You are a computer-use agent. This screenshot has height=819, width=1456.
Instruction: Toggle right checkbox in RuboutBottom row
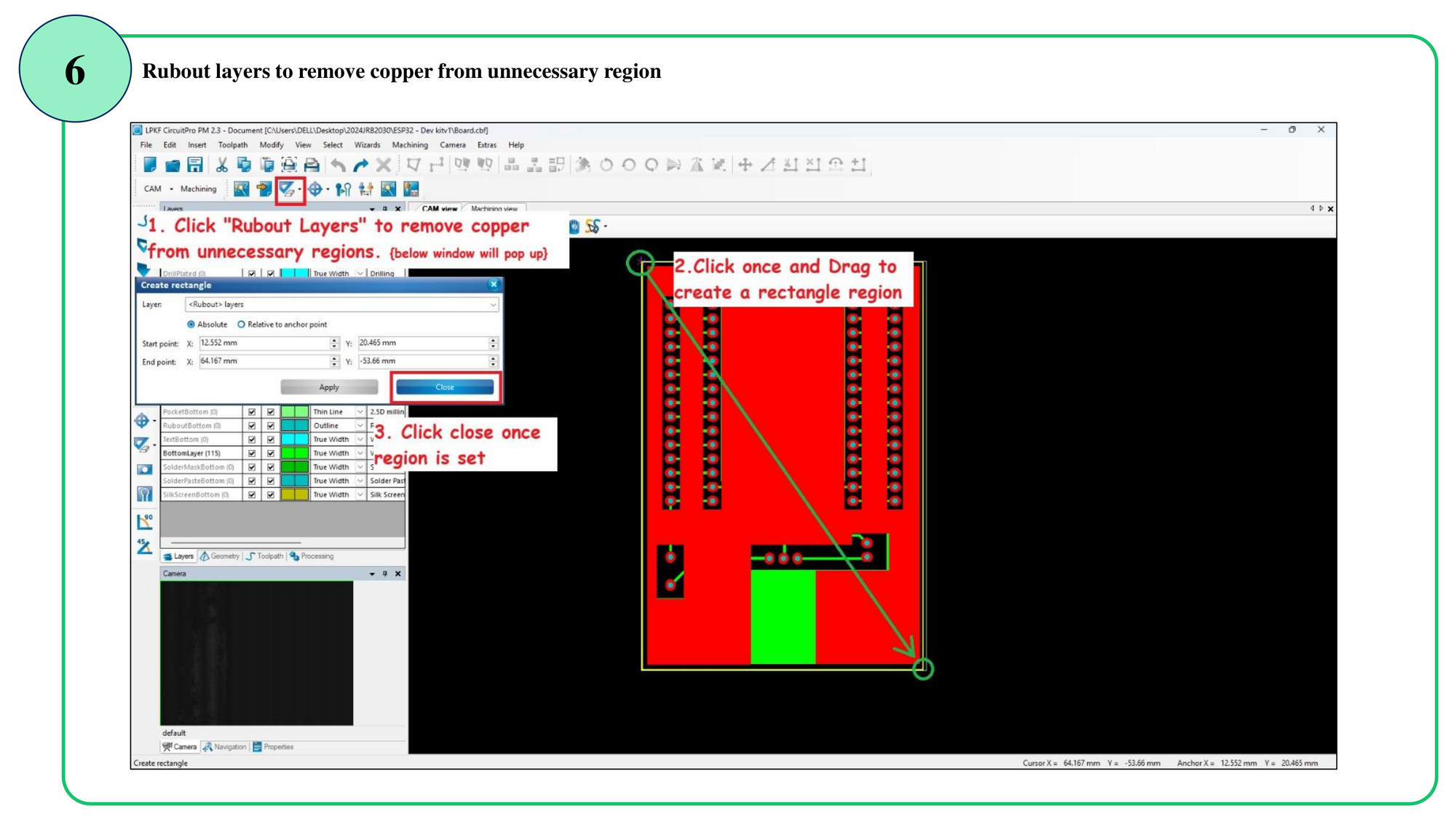[x=271, y=426]
